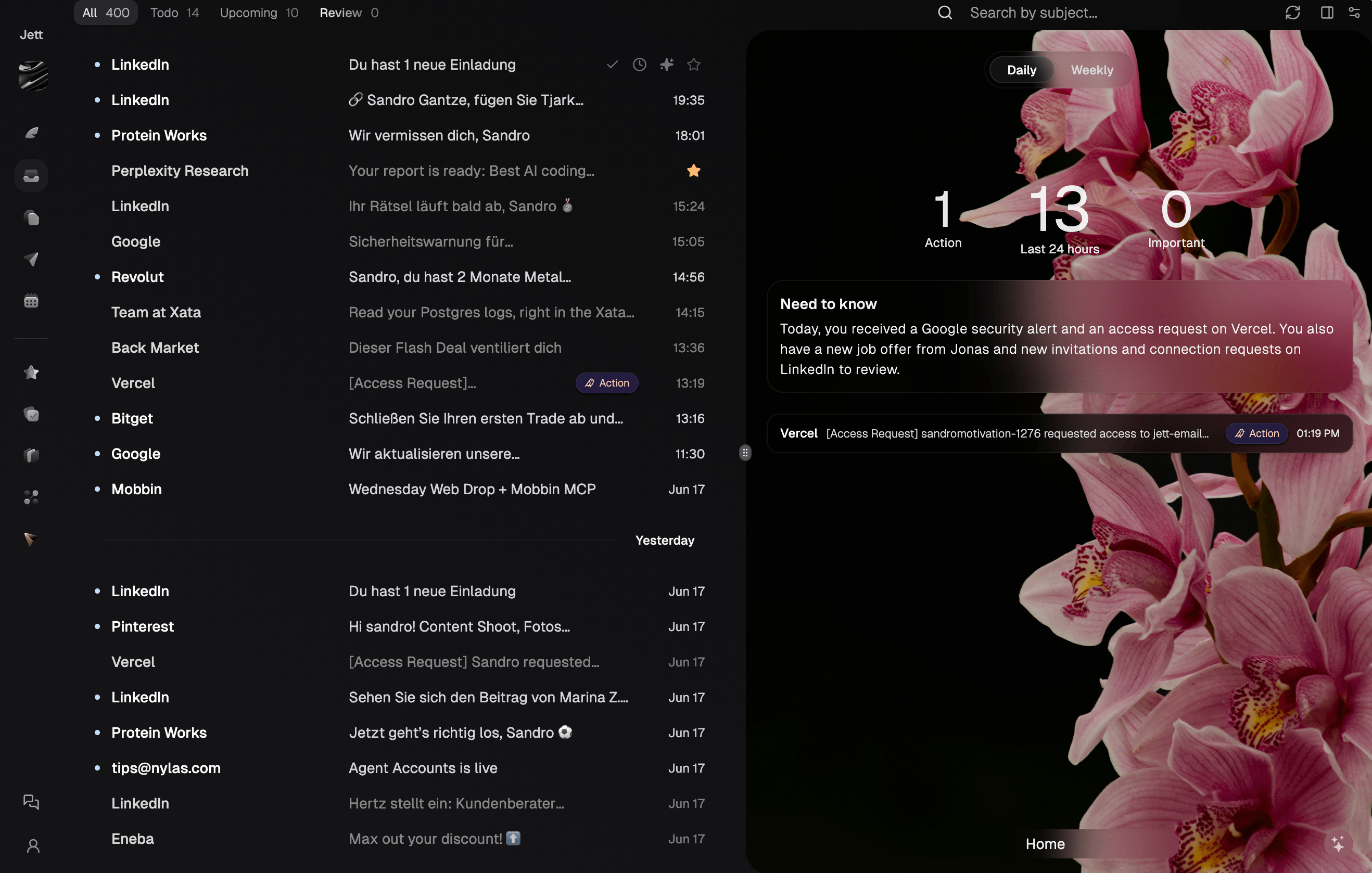Star the Du hast 1 neue Einladung email
The width and height of the screenshot is (1372, 873).
point(693,65)
